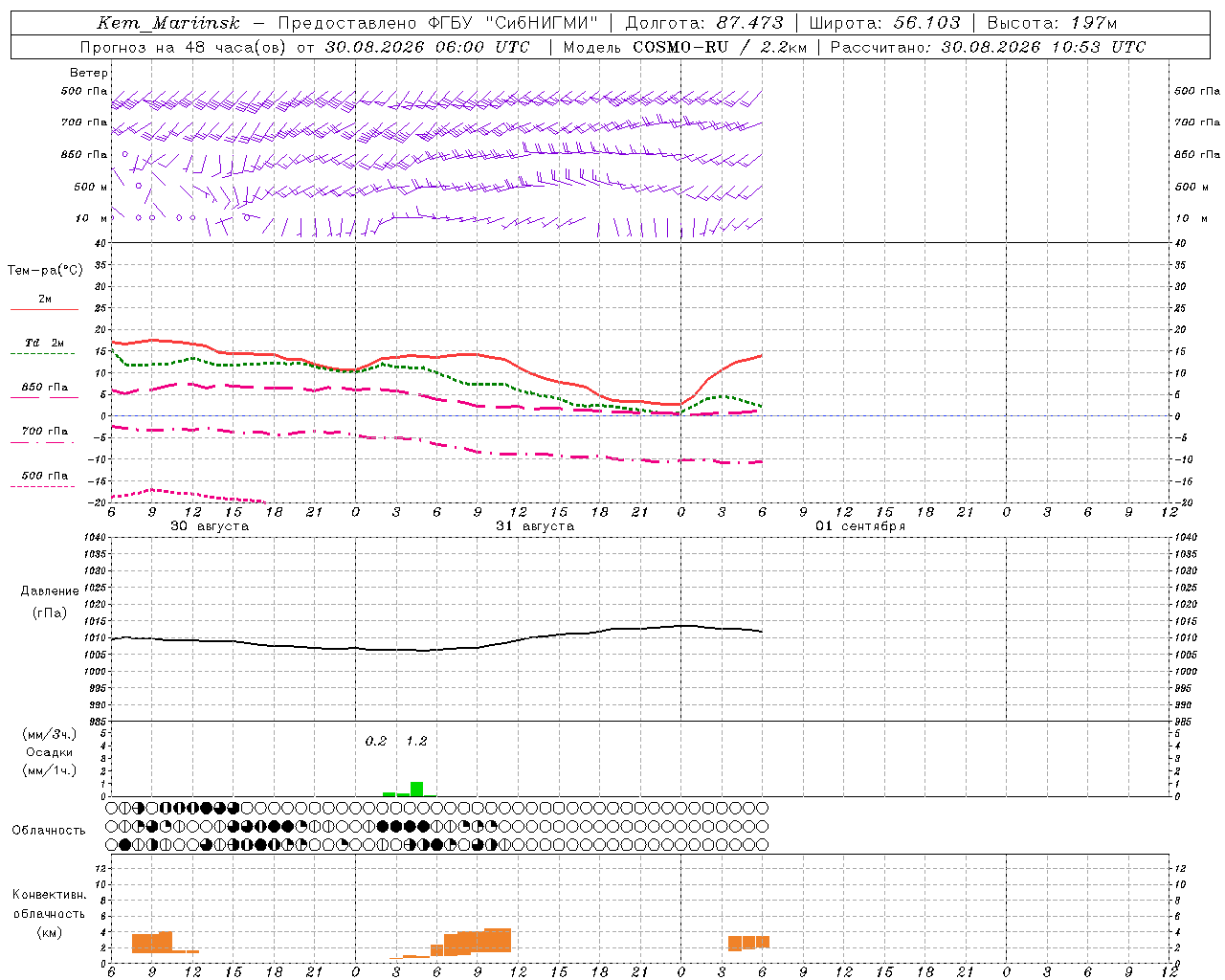Click the 31 августа date label
The width and height of the screenshot is (1225, 980).
click(535, 526)
